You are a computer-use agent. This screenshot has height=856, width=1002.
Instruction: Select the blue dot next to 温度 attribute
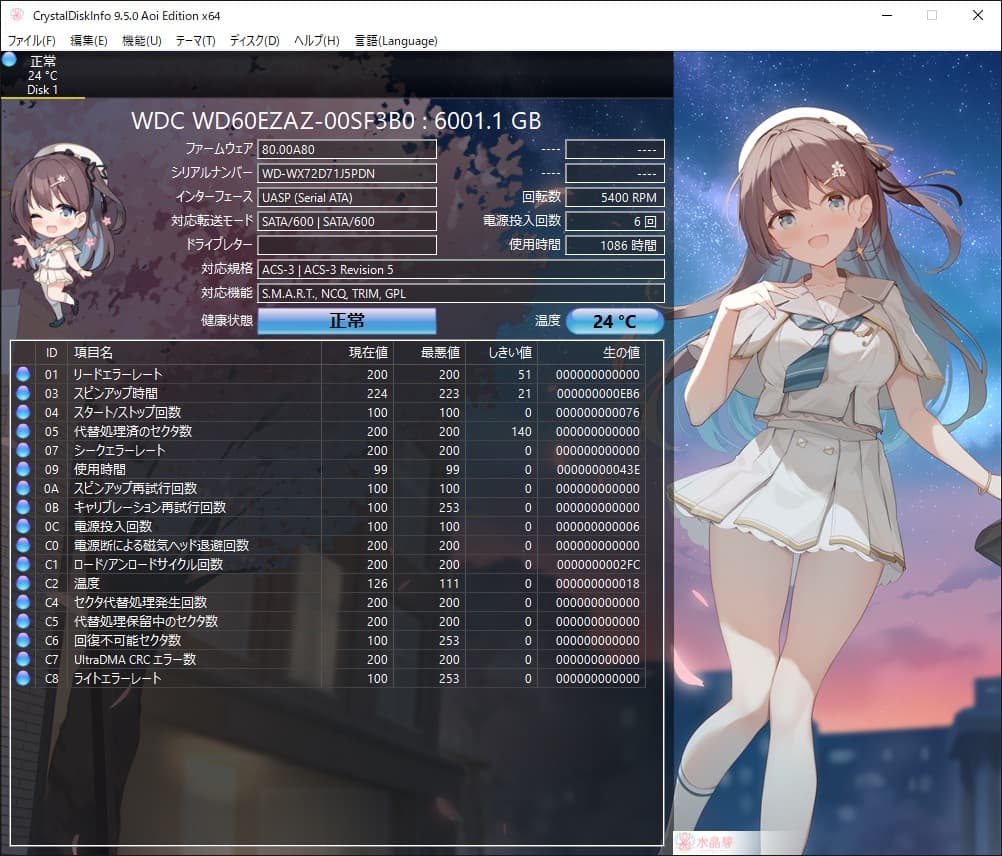[x=25, y=583]
